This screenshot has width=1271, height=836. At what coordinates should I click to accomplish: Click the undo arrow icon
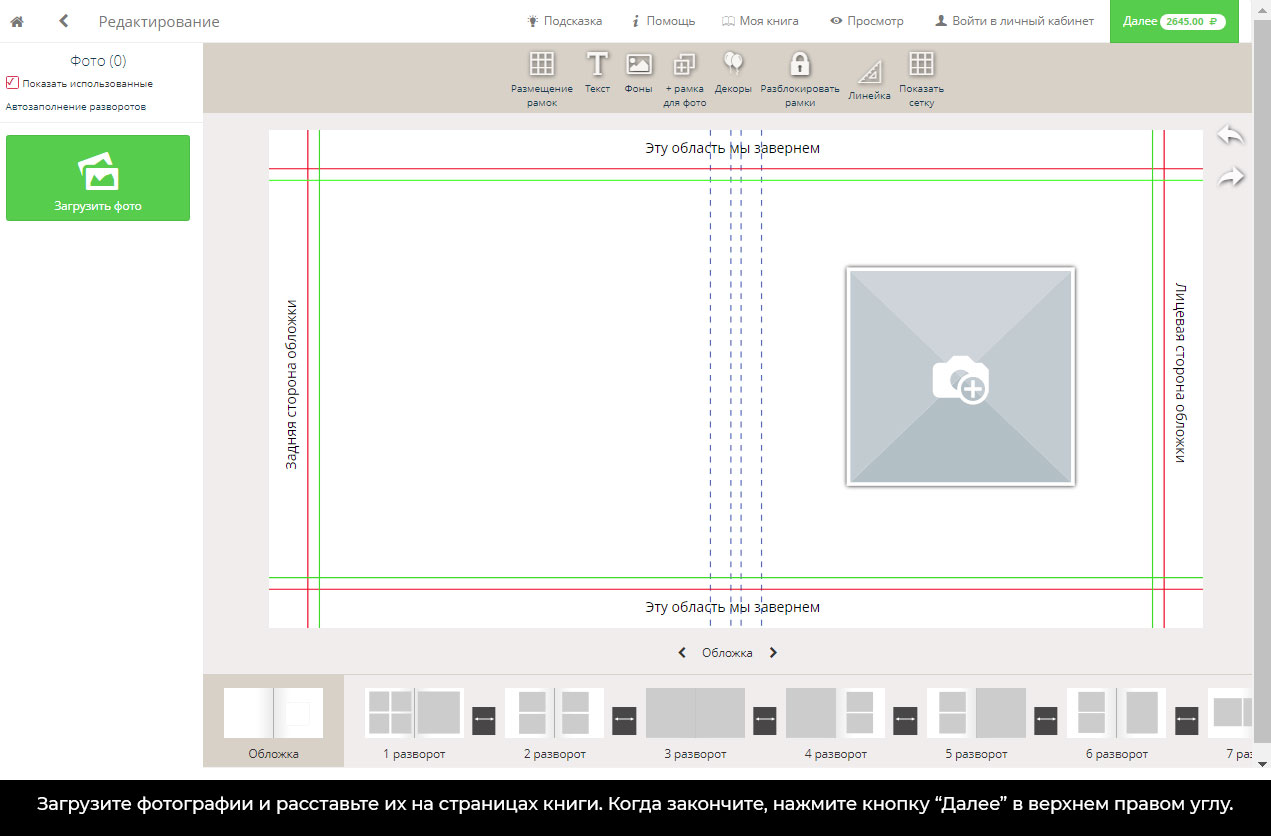[x=1230, y=136]
